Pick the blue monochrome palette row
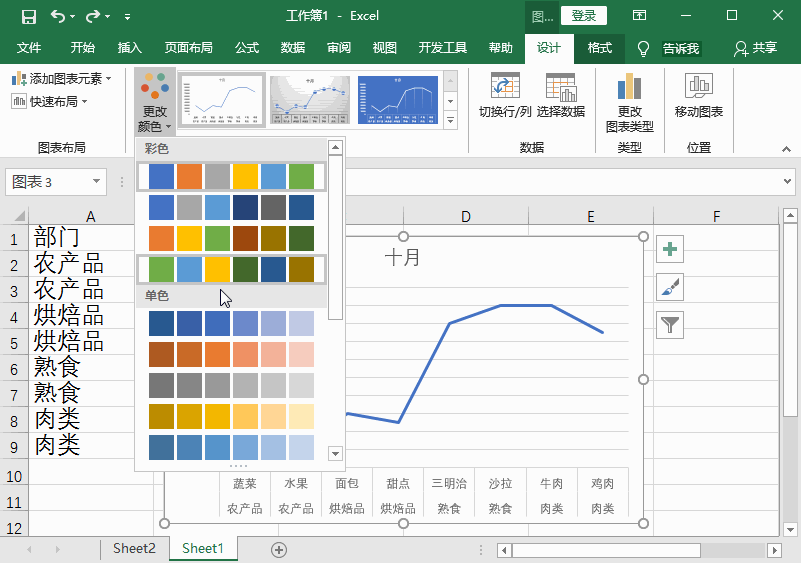This screenshot has height=563, width=801. [231, 323]
